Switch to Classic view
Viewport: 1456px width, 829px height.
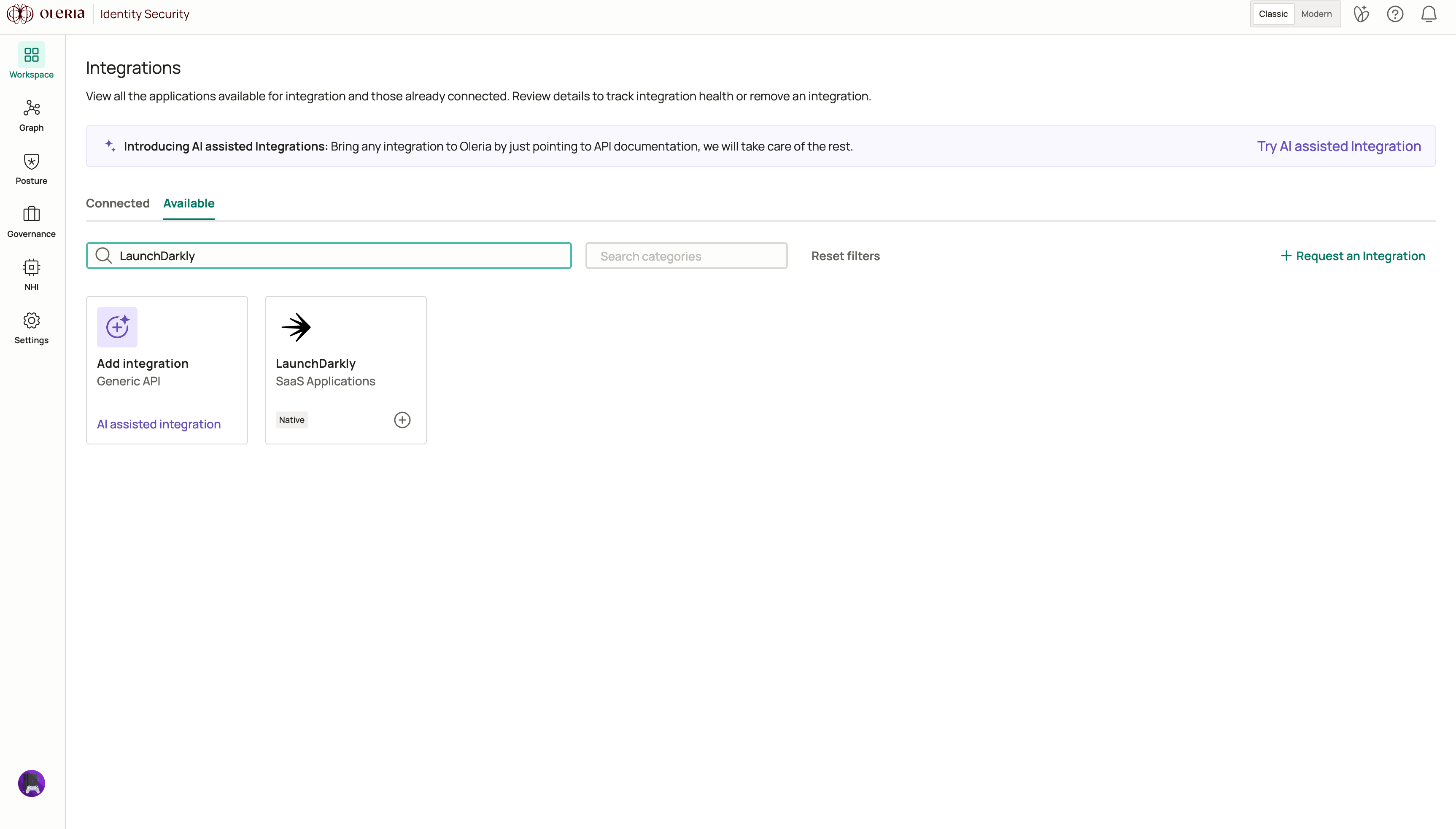click(x=1273, y=13)
